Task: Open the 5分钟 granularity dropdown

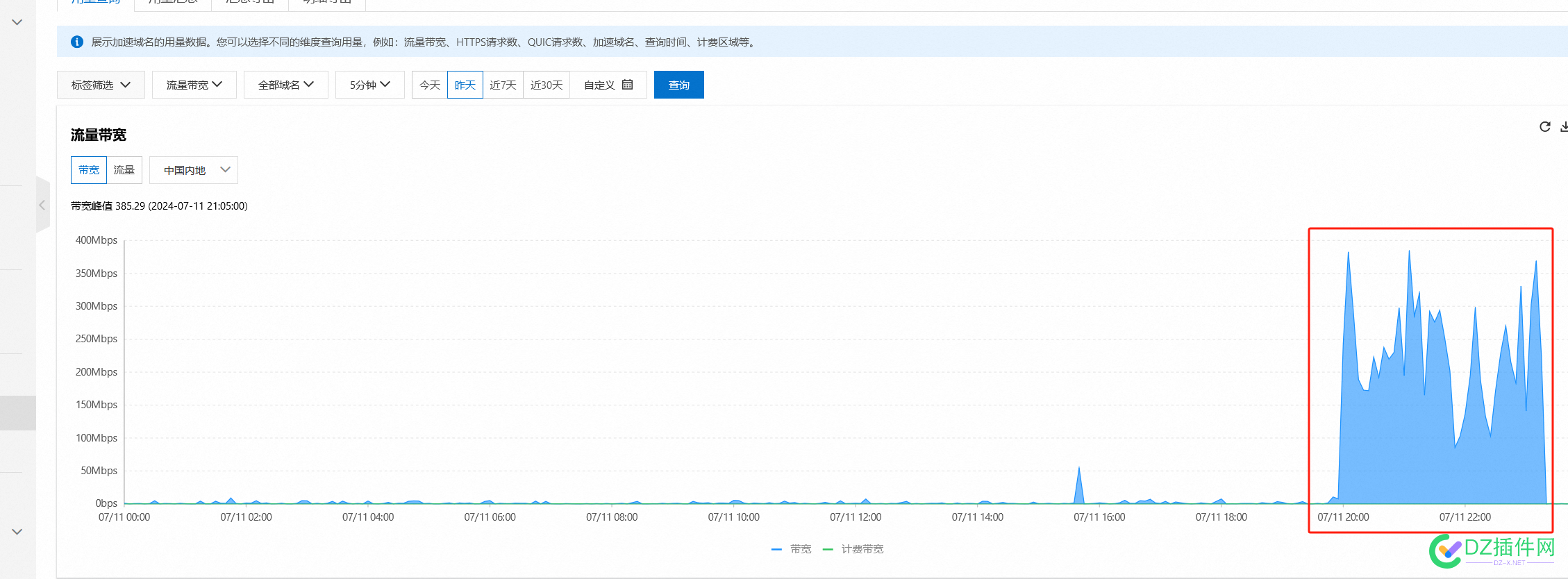Action: (370, 85)
